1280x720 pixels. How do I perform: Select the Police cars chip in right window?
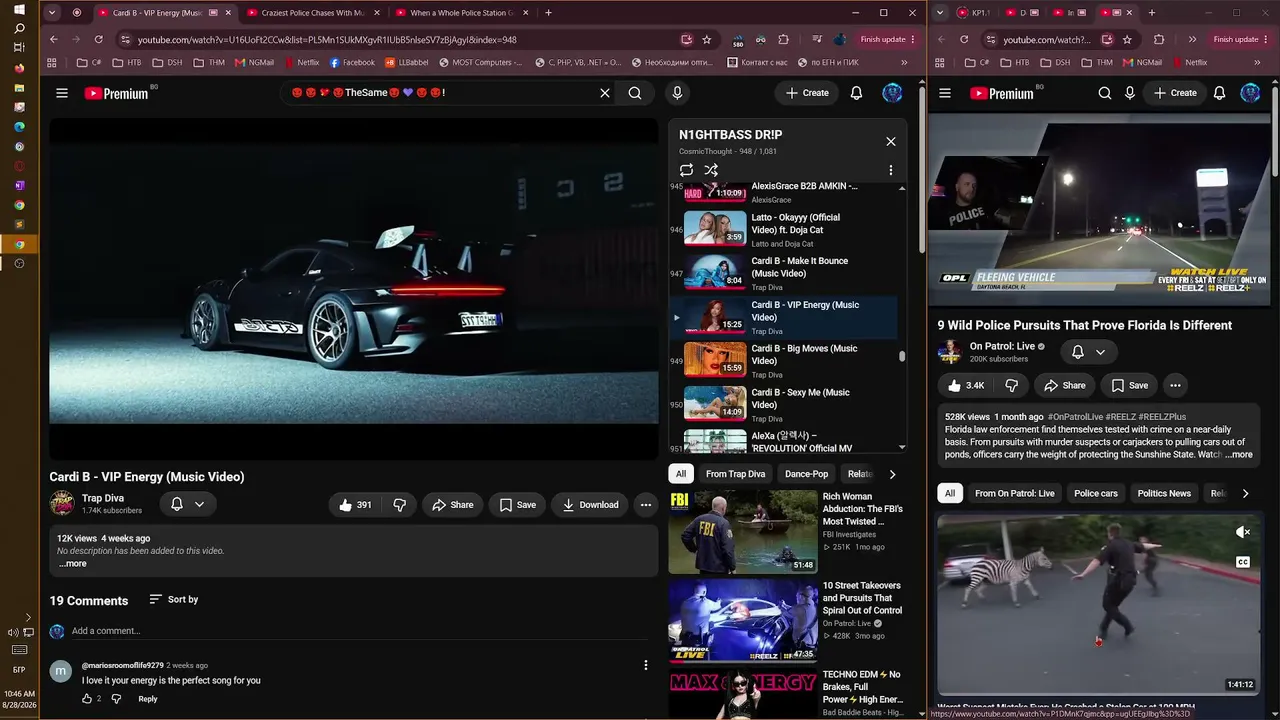click(x=1096, y=493)
